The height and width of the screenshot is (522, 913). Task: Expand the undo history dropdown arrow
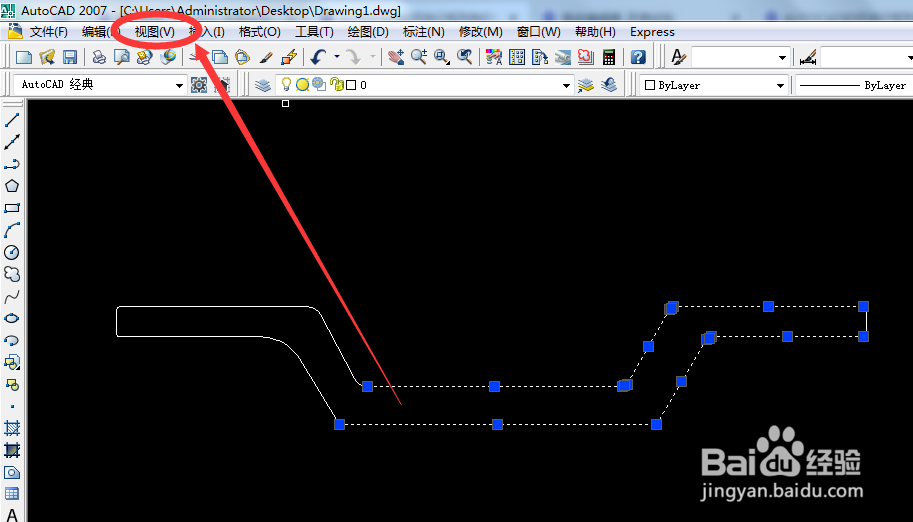(337, 57)
